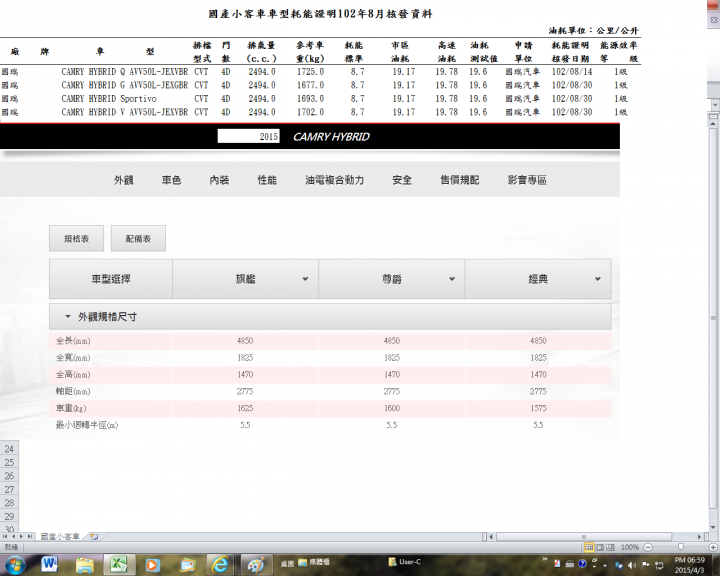Click the 配備表 button
Screen dimensions: 720x576
(x=138, y=238)
